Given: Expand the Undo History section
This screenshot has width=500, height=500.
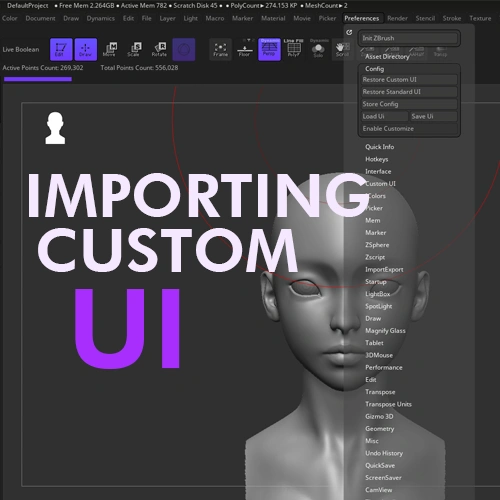Looking at the screenshot, I should click(x=384, y=453).
